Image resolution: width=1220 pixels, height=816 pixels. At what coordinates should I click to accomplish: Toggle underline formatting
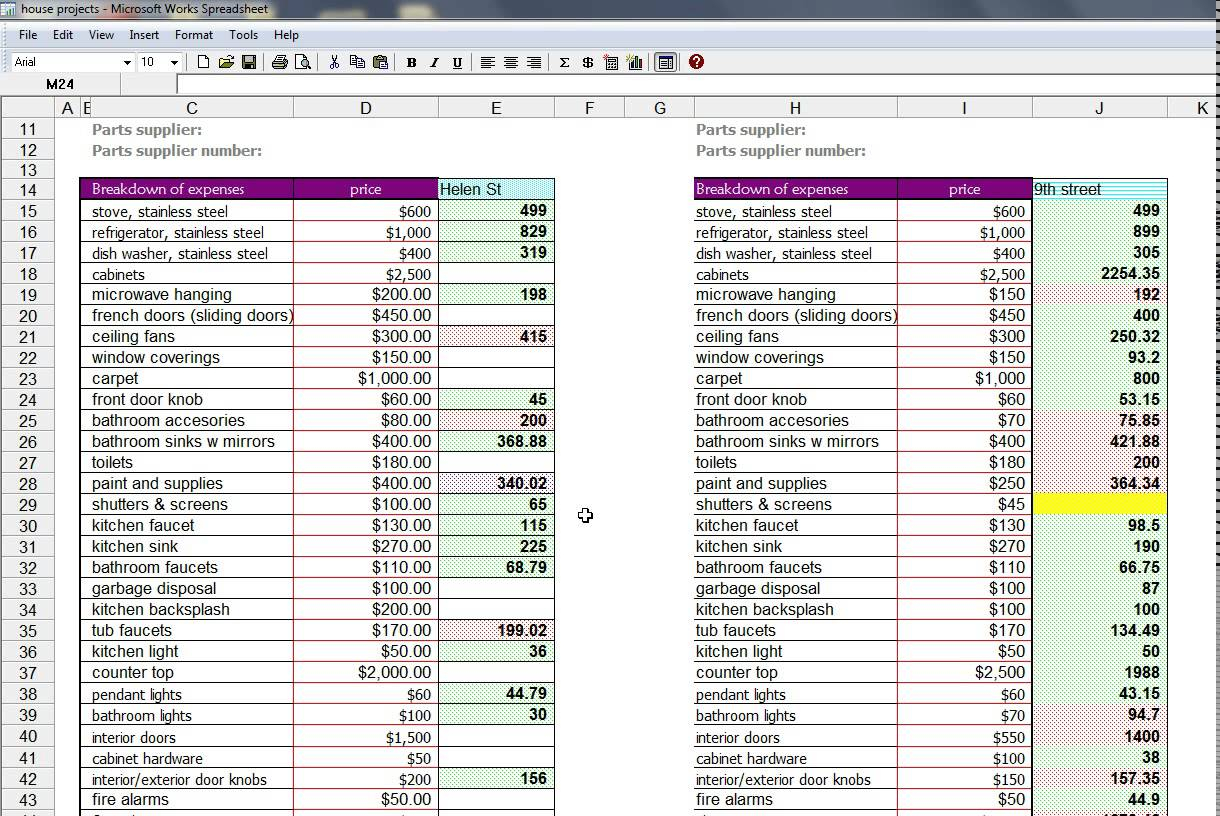(x=457, y=62)
